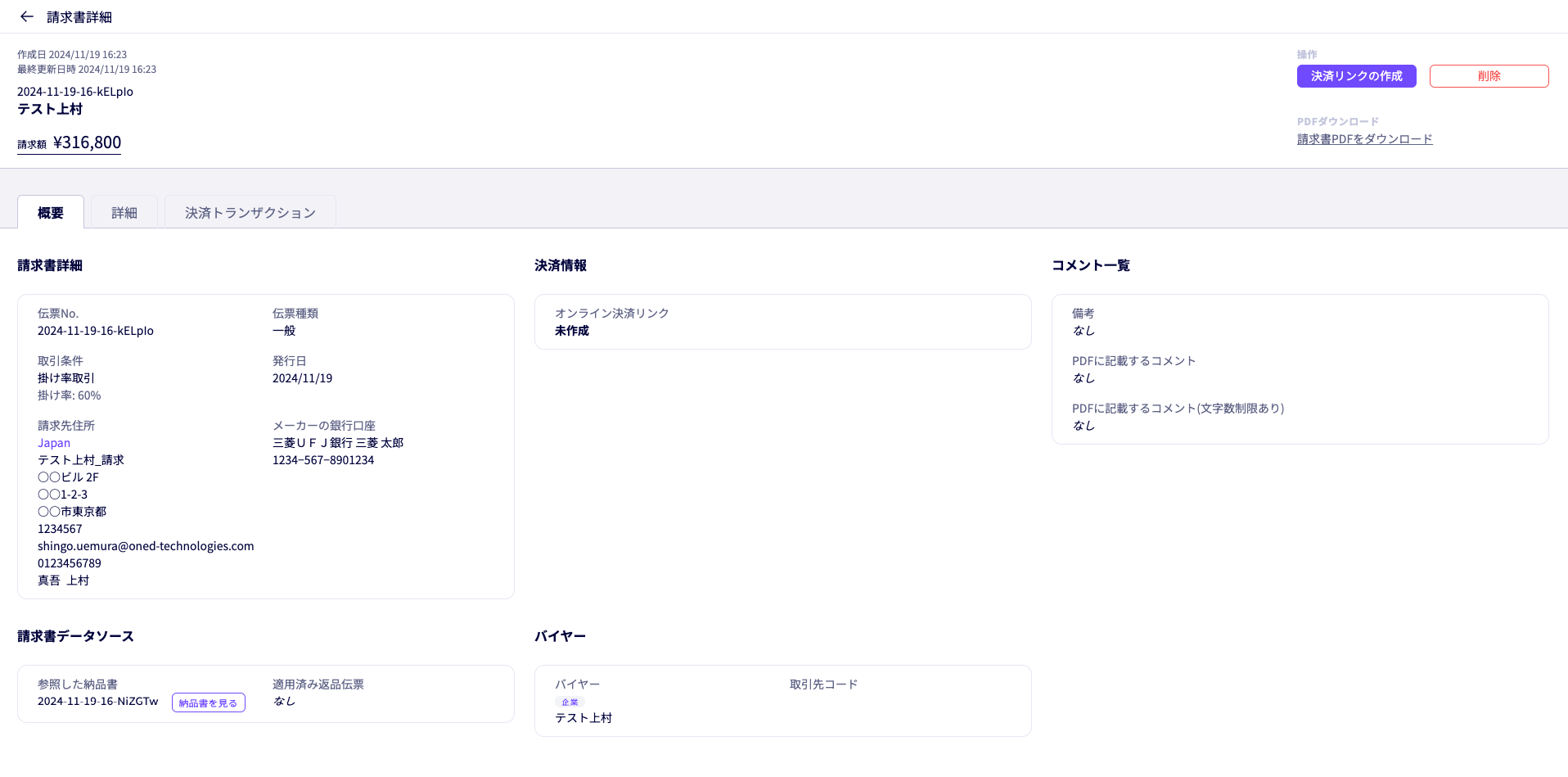Click the コメント一覧 section heading
Viewport: 1568px width, 777px height.
1091,265
